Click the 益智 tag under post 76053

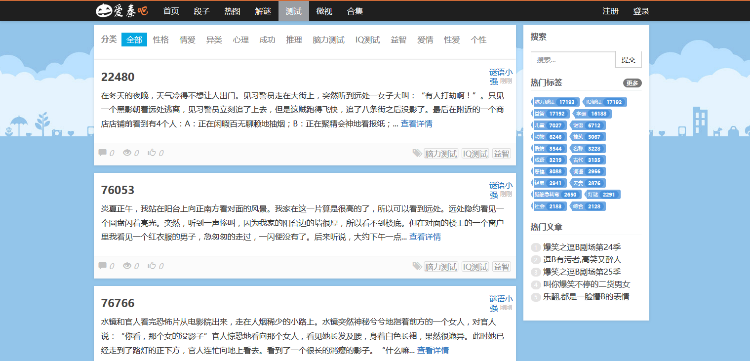[x=501, y=266]
